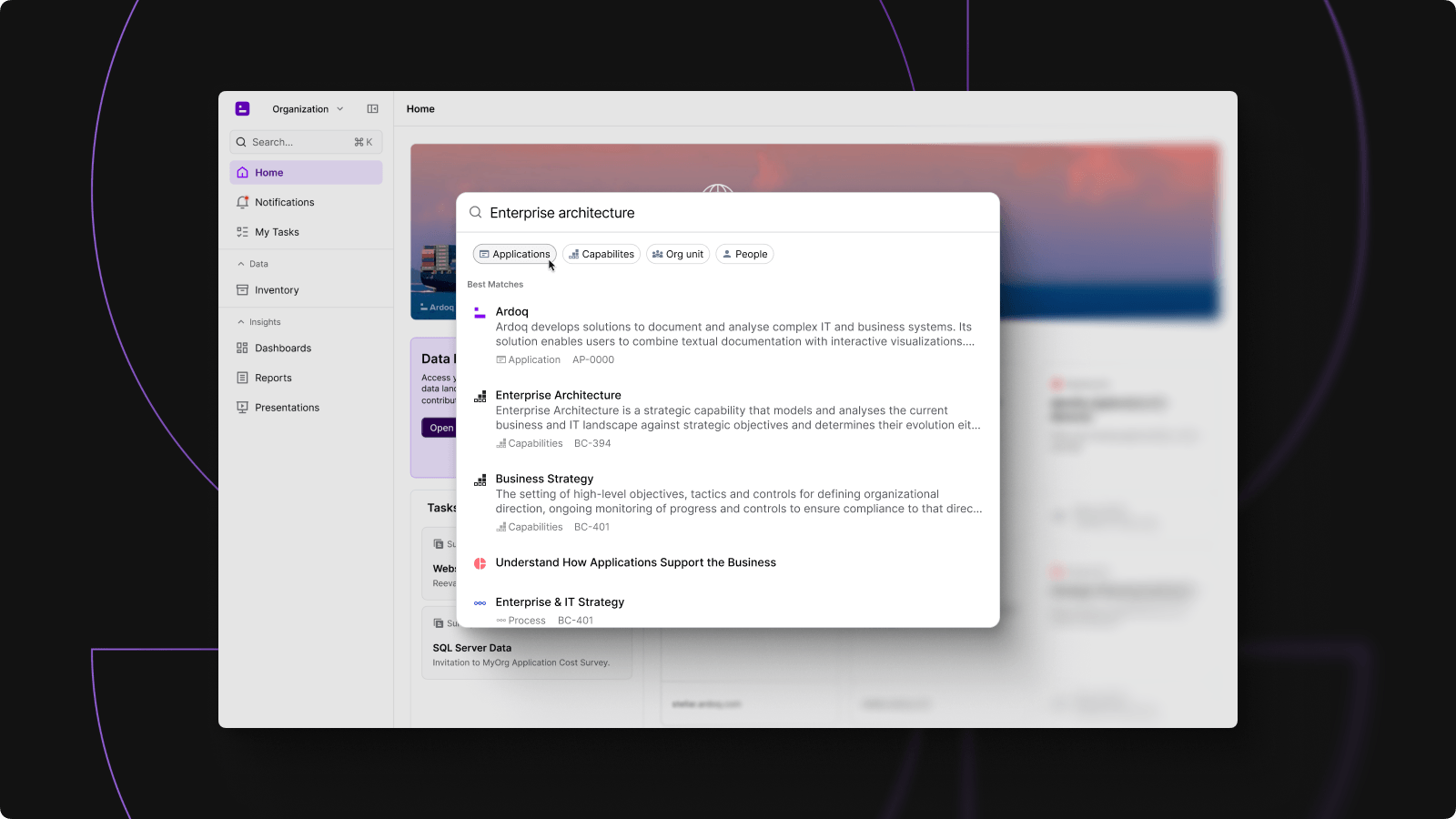The width and height of the screenshot is (1456, 819).
Task: Open the Business Strategy capability result
Action: [x=544, y=480]
